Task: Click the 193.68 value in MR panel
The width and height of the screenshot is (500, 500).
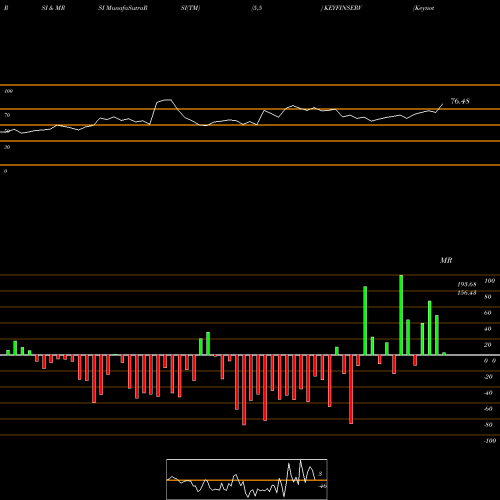Action: tap(467, 284)
